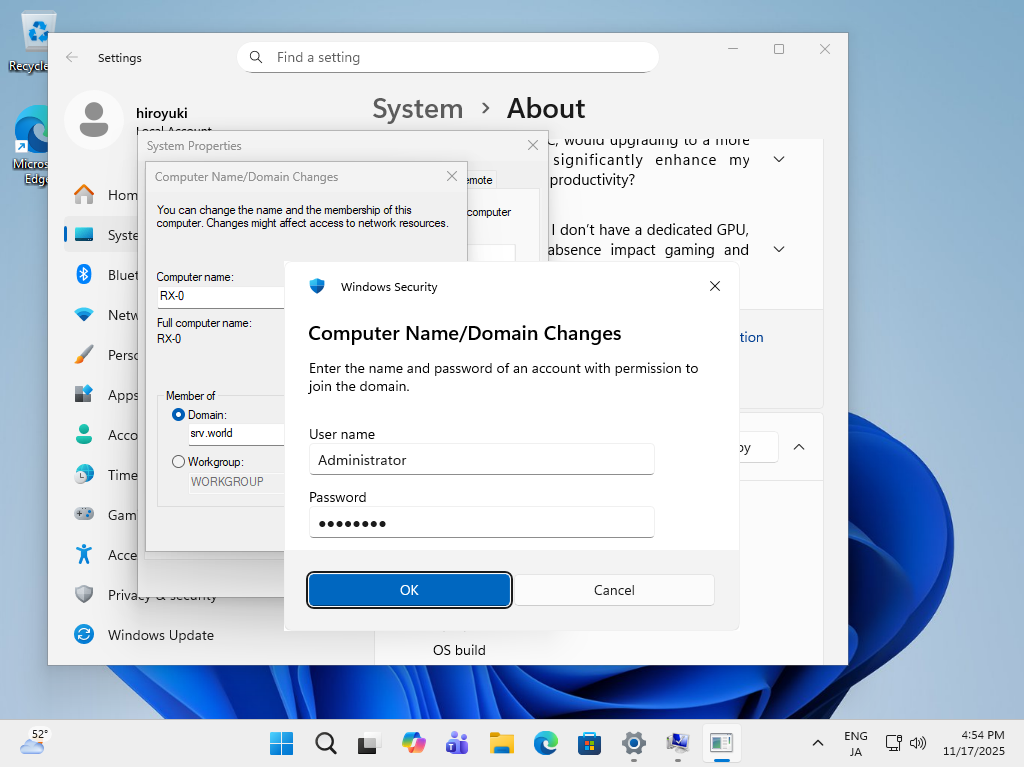Focus the Password field
The width and height of the screenshot is (1024, 767).
point(481,523)
